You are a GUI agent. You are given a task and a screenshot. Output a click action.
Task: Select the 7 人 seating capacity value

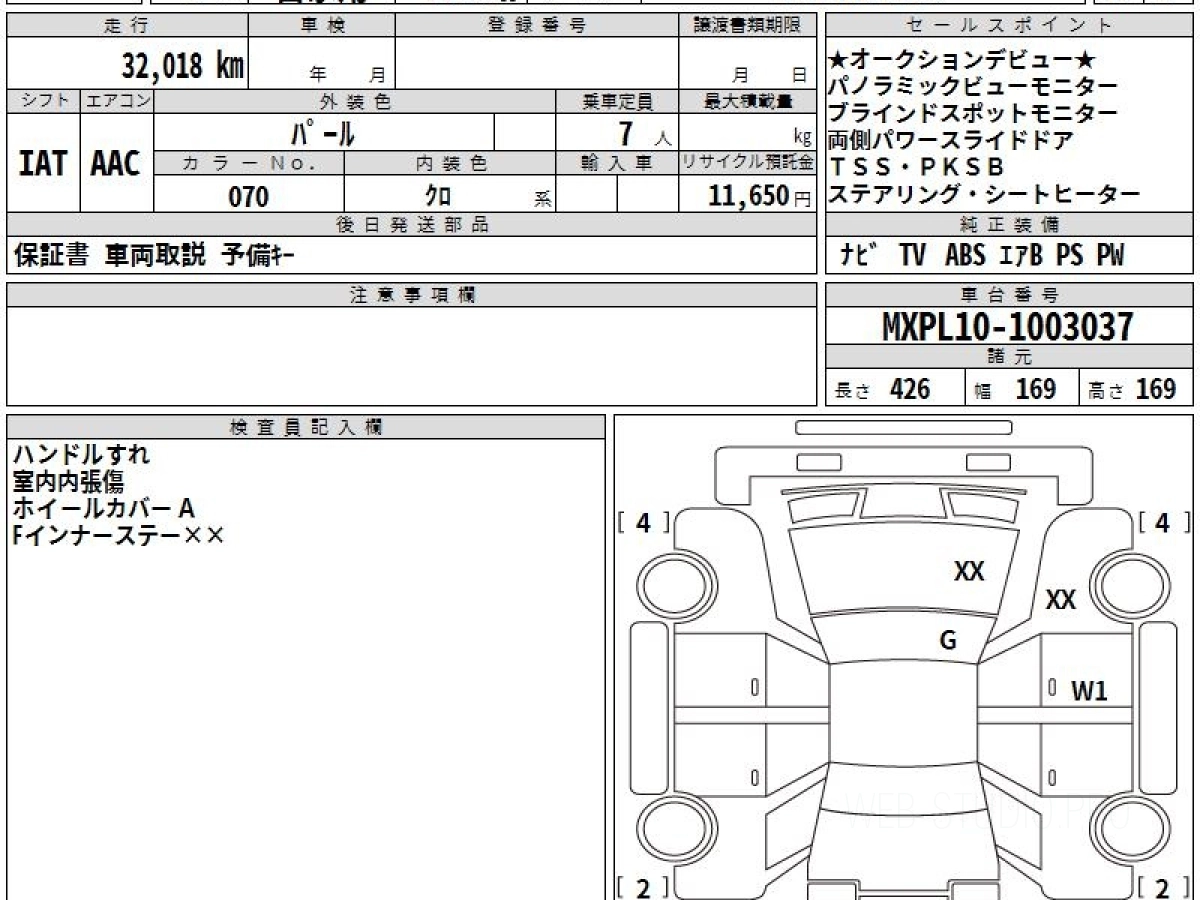tap(643, 133)
